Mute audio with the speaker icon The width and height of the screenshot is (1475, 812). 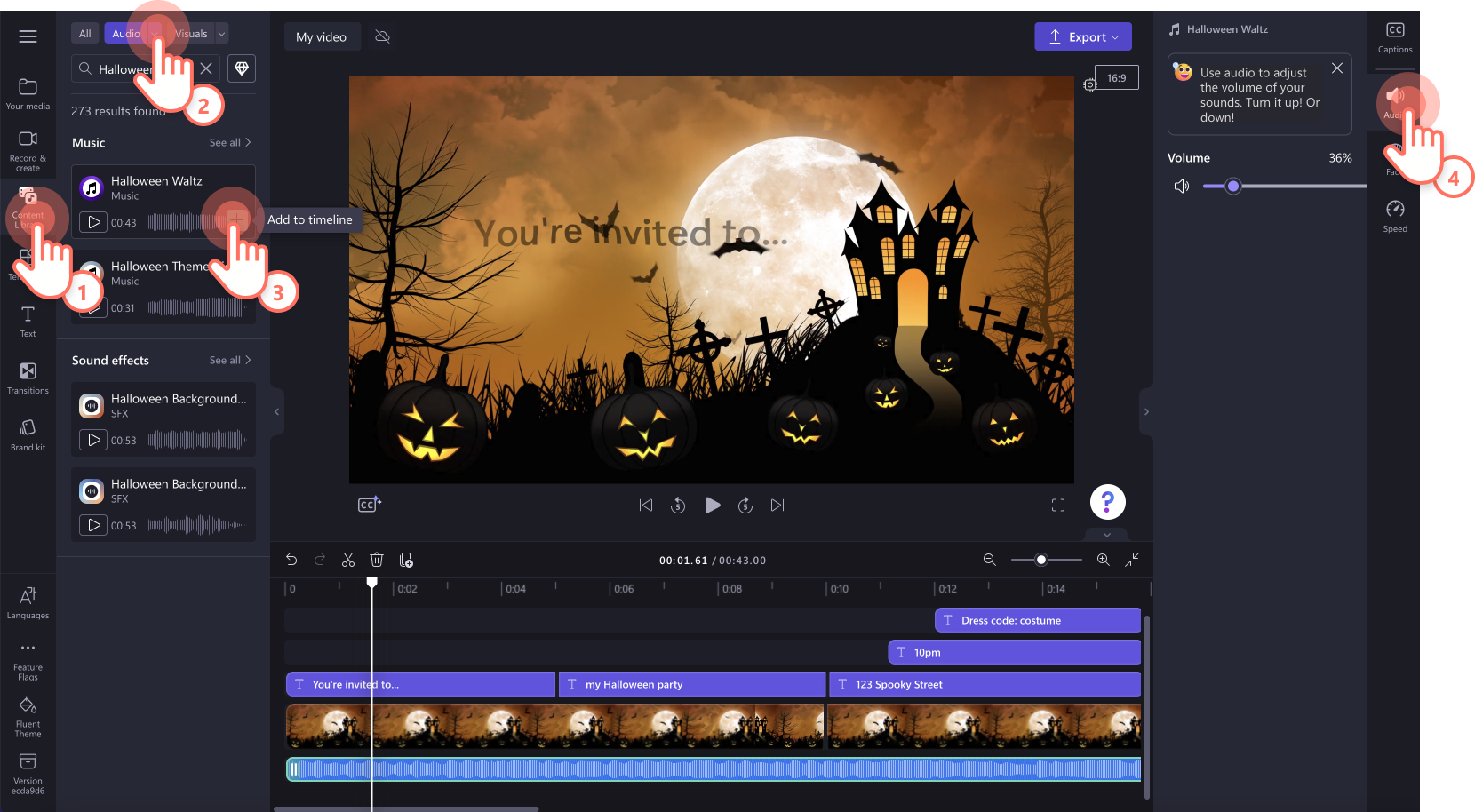[x=1182, y=187]
